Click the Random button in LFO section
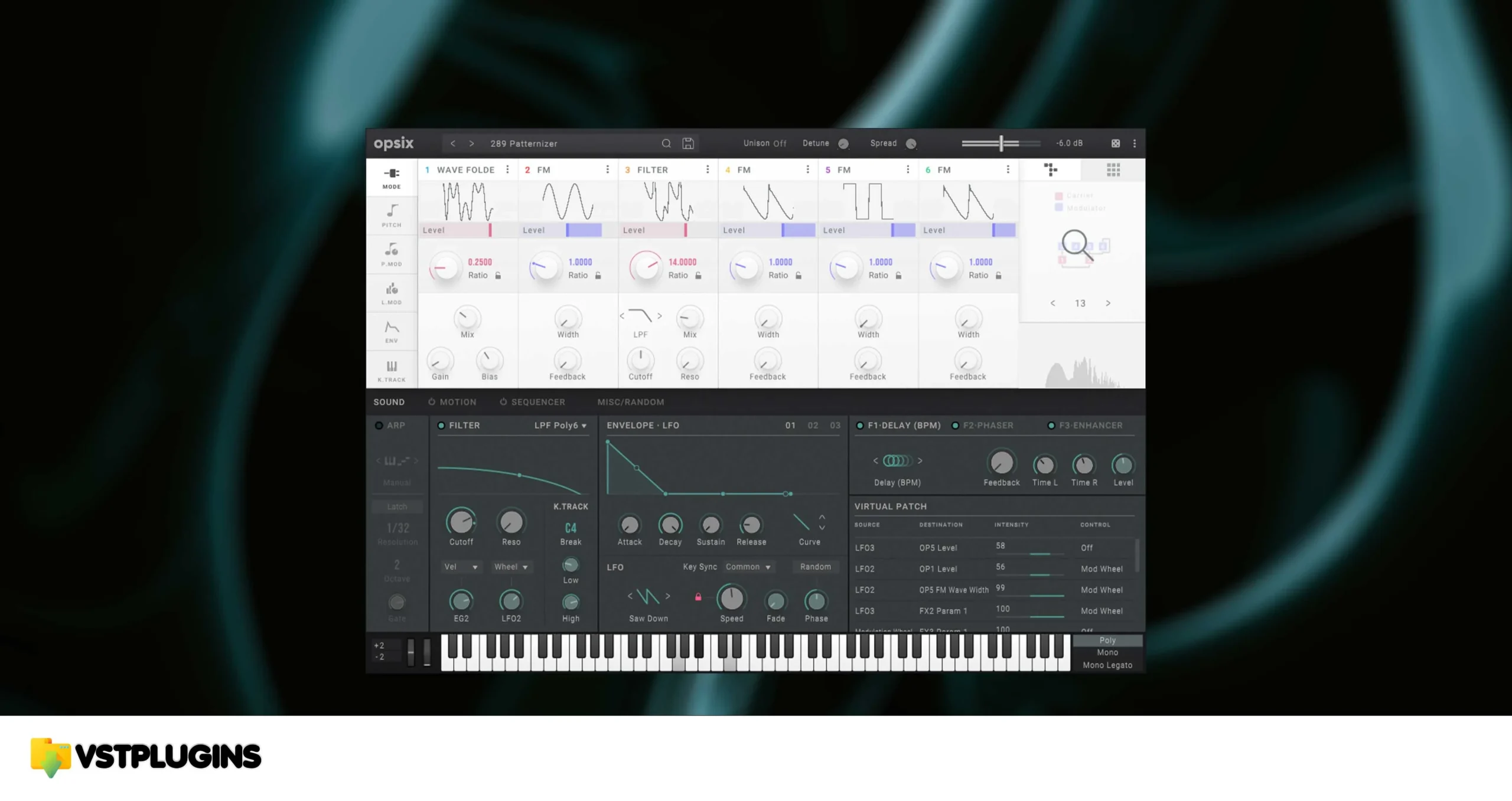1512x801 pixels. (814, 567)
